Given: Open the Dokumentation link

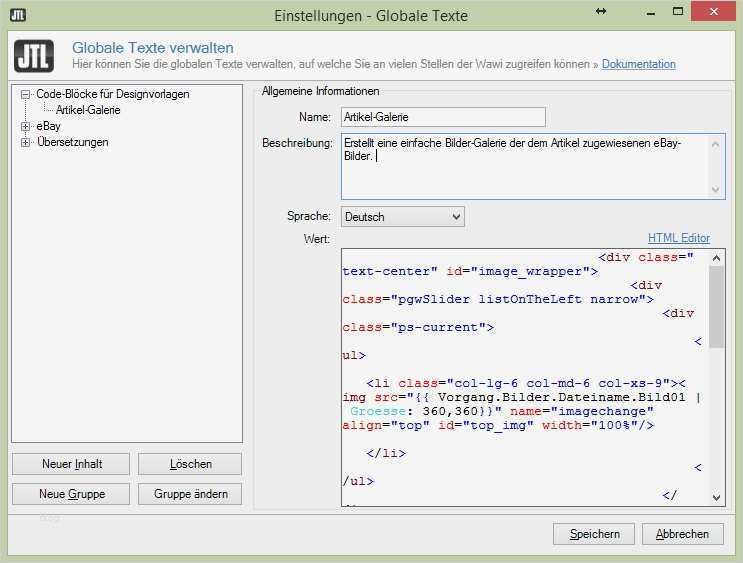Looking at the screenshot, I should 638,64.
